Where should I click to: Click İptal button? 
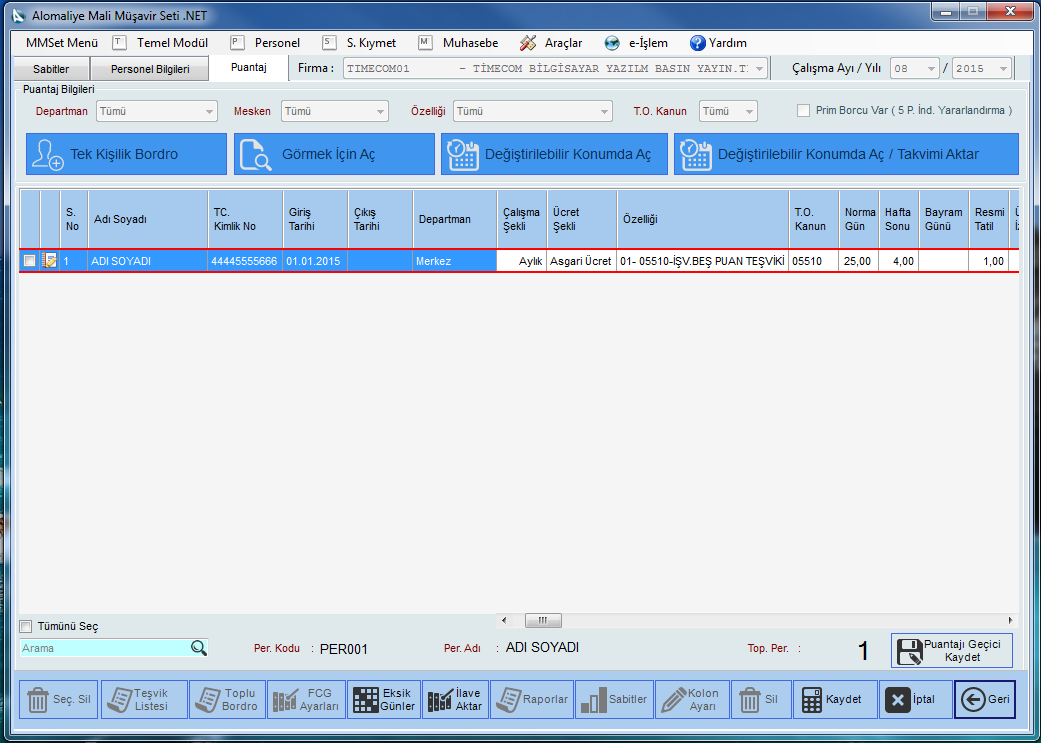click(916, 699)
